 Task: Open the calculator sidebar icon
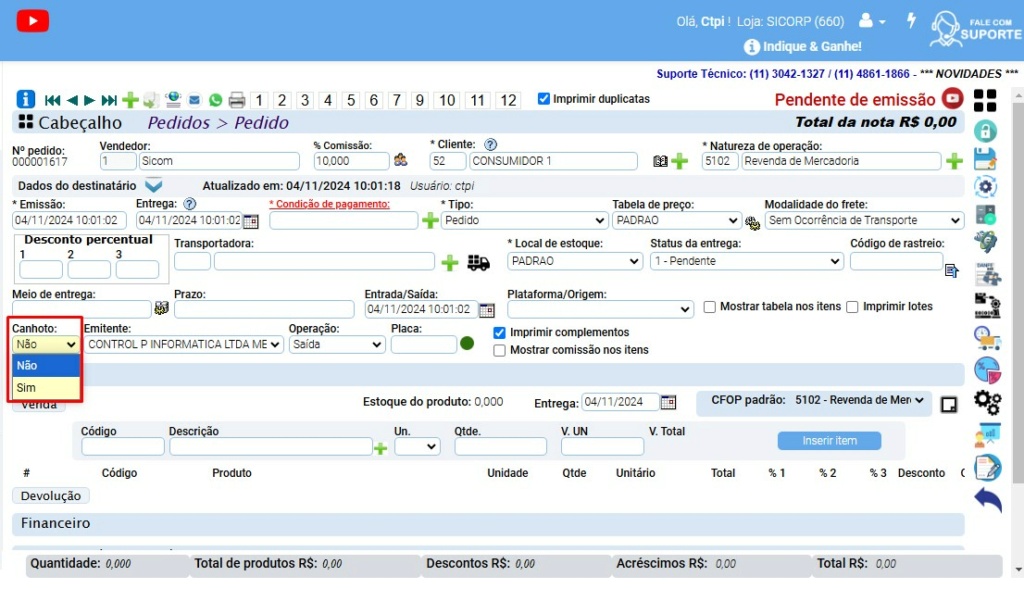click(x=985, y=214)
